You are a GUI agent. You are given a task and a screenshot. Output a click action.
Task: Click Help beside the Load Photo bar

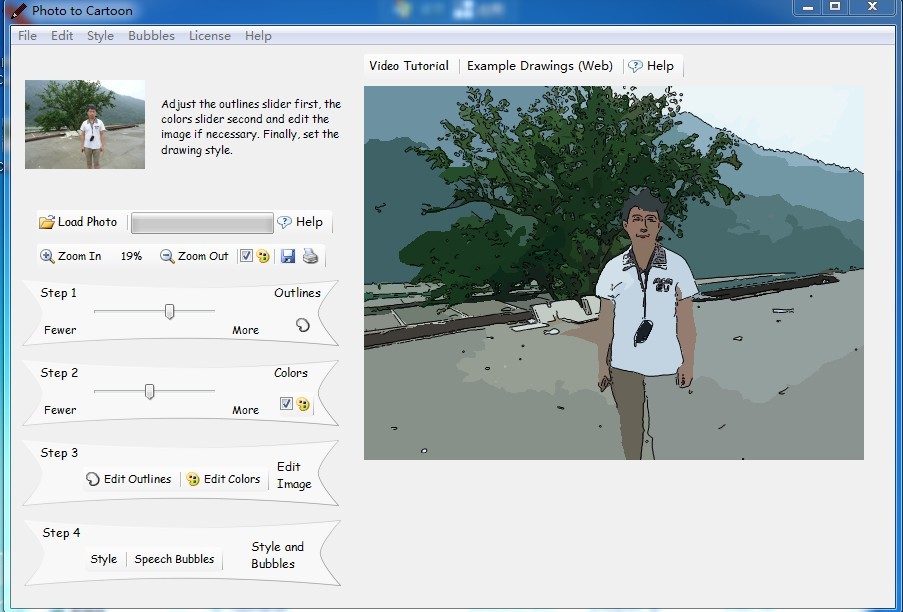point(300,222)
